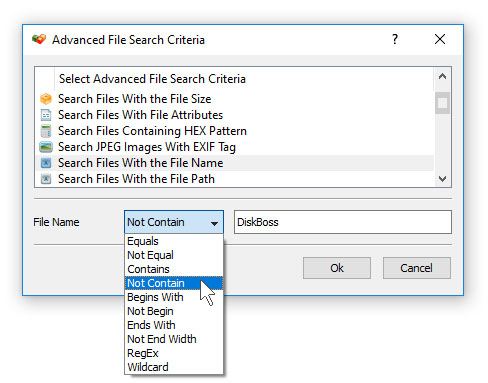
Task: Confirm criteria with the Ok button
Action: coord(337,268)
